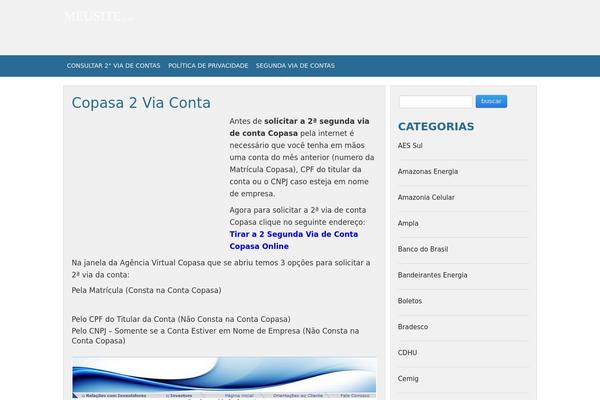The height and width of the screenshot is (400, 600).
Task: Open the Banco do Brasil category
Action: tap(423, 249)
